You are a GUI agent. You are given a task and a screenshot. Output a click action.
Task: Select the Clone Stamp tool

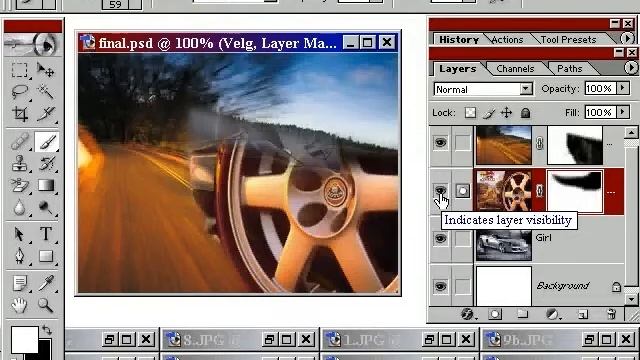(x=19, y=164)
